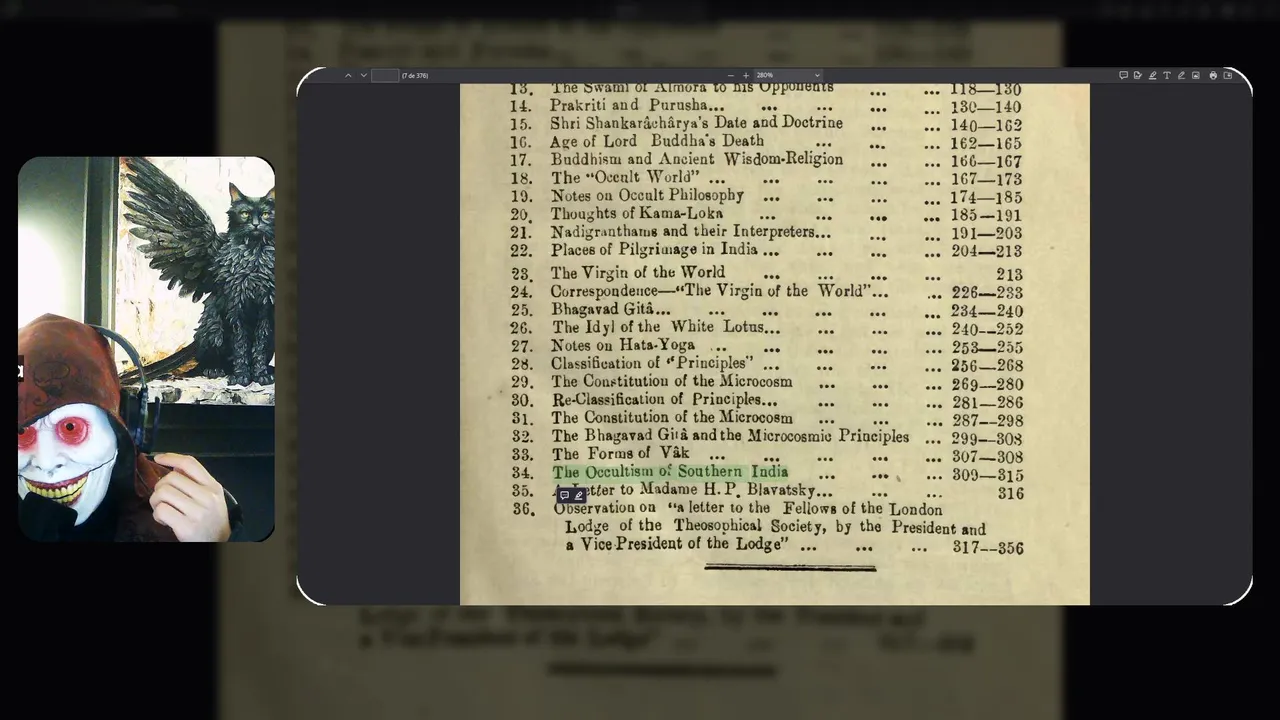Go to the previous page with the up arrow
The image size is (1280, 720).
click(x=348, y=75)
